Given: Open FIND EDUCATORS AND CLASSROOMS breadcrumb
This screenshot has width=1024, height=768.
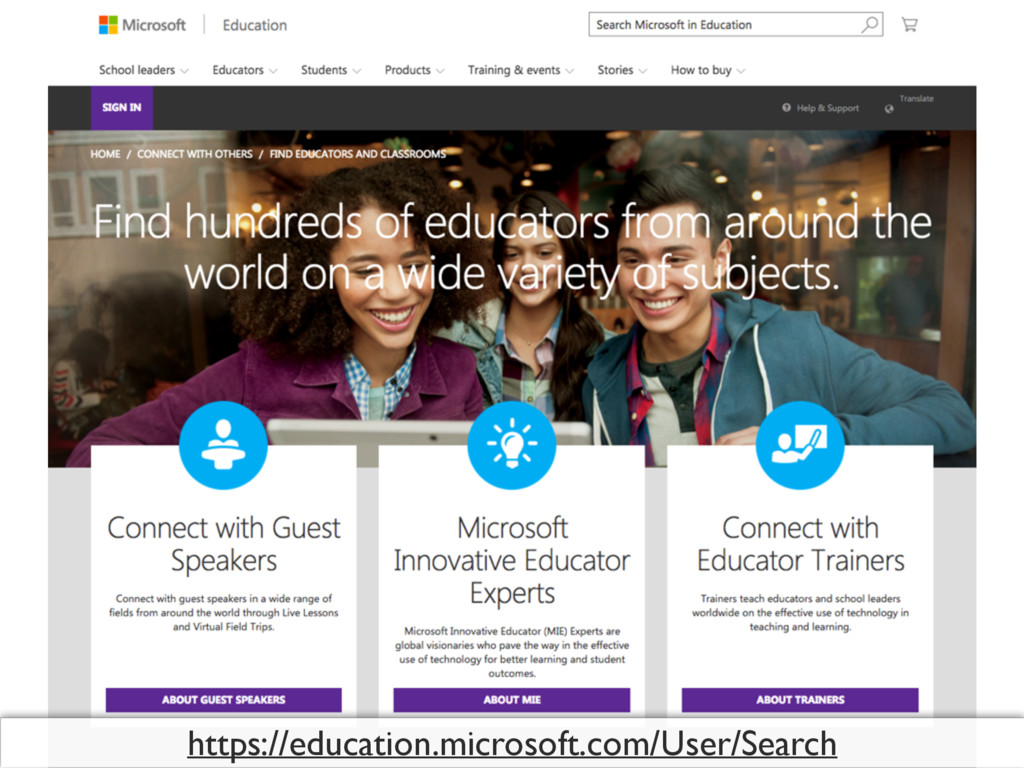Looking at the screenshot, I should click(x=358, y=154).
